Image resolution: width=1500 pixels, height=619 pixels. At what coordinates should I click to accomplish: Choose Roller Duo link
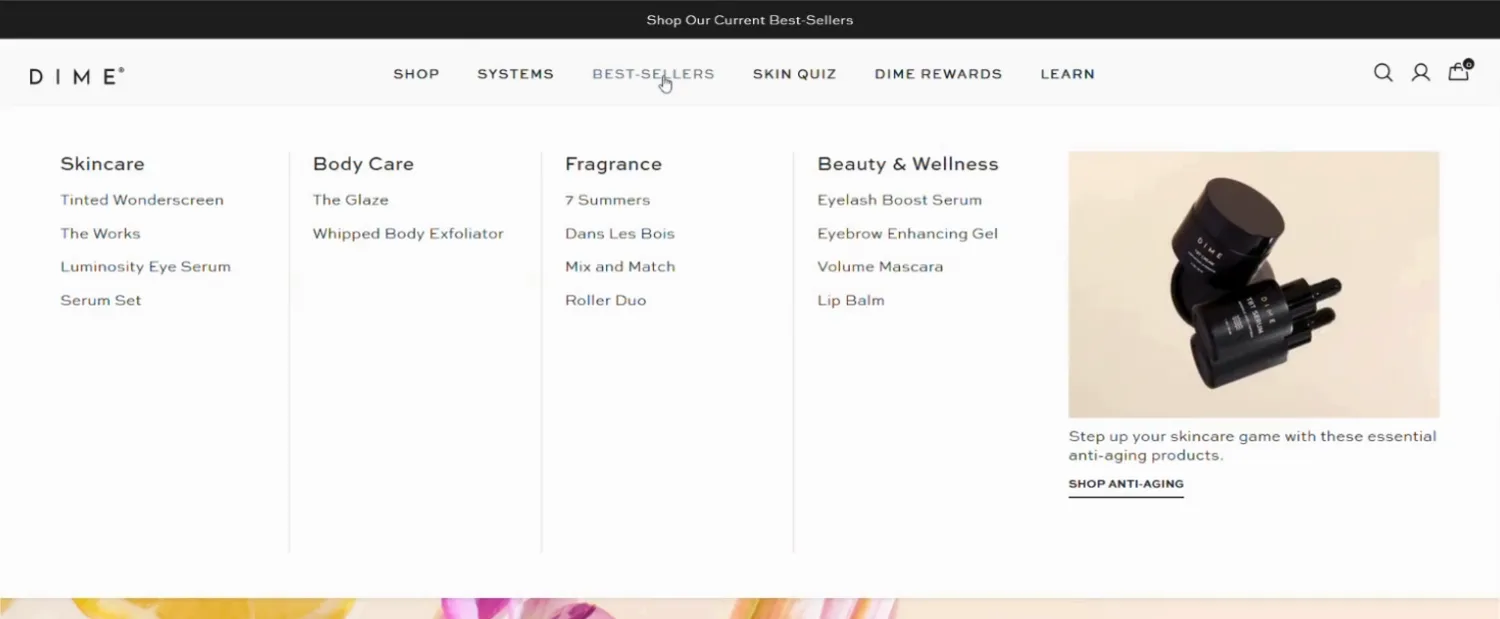(605, 300)
